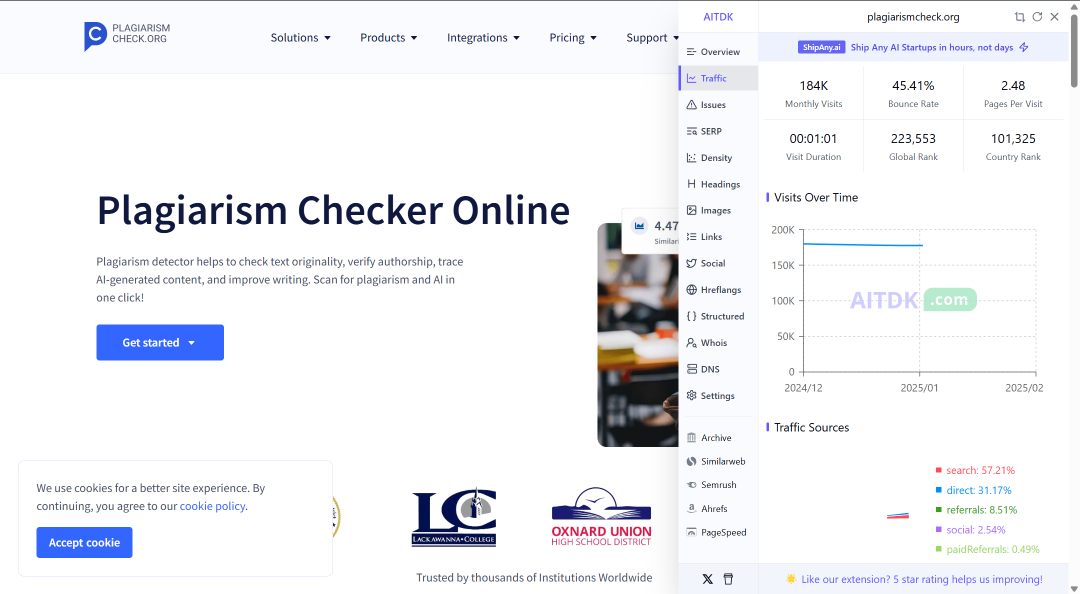
Task: Open the Whois icon
Action: tap(691, 342)
